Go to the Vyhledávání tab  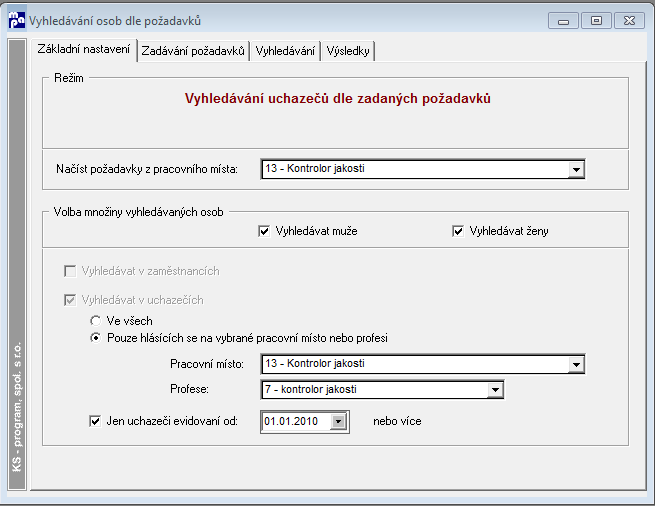coord(285,51)
